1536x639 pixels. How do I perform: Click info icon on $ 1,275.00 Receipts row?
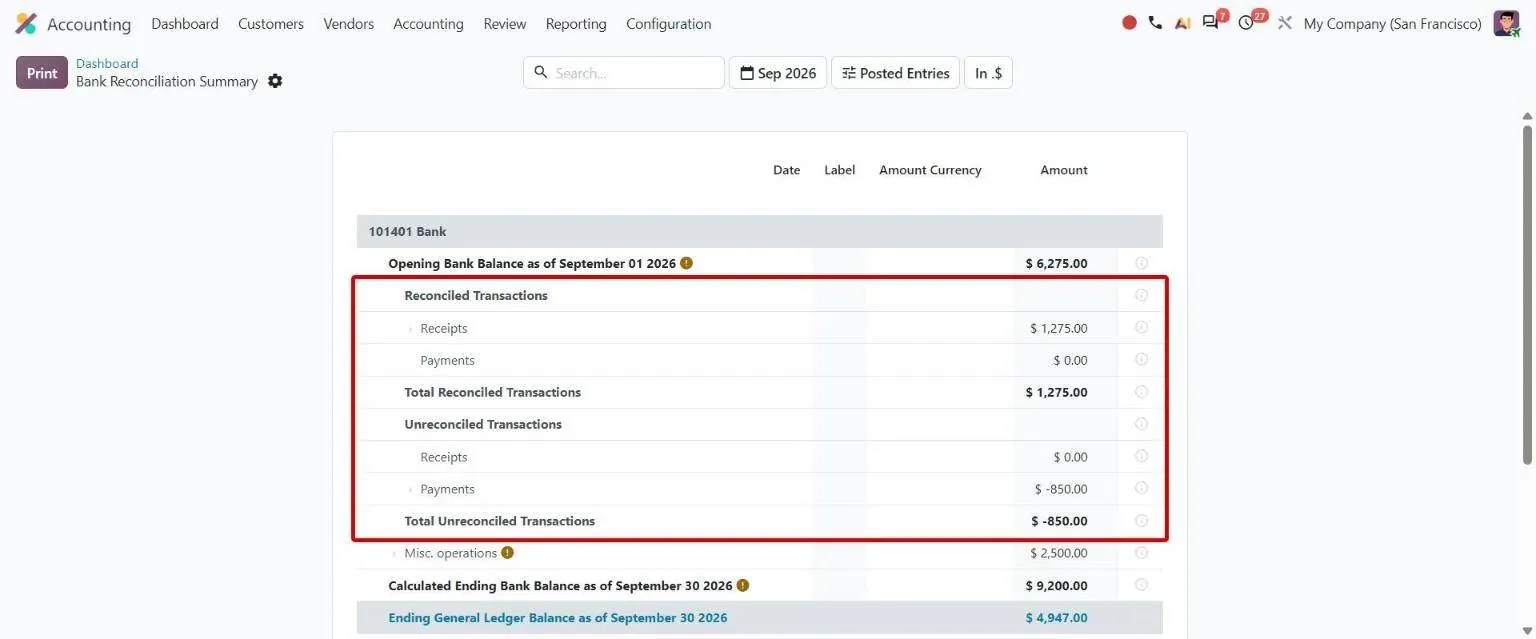[x=1142, y=327]
